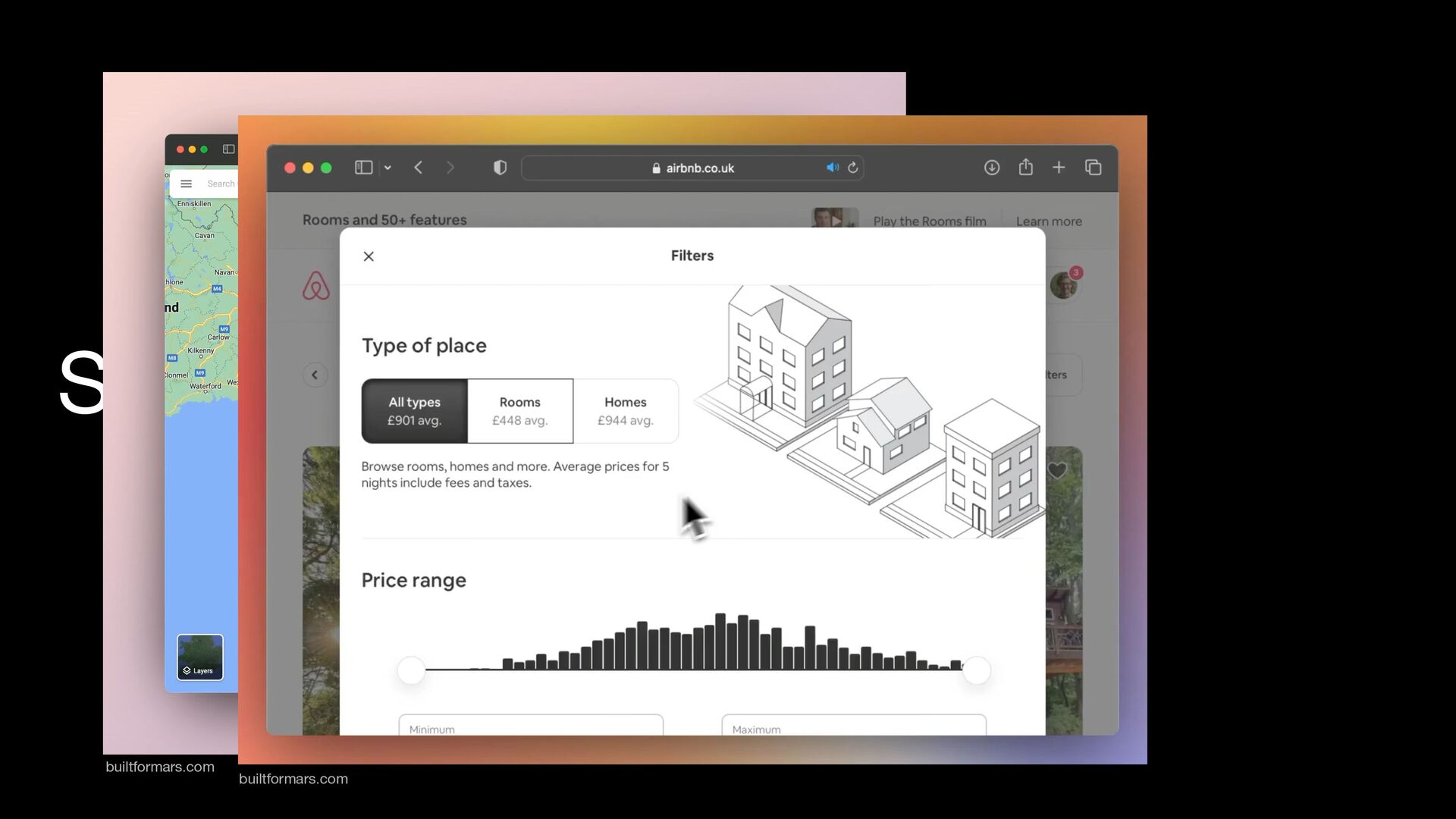Expand the sidebar options chevron

coord(388,168)
